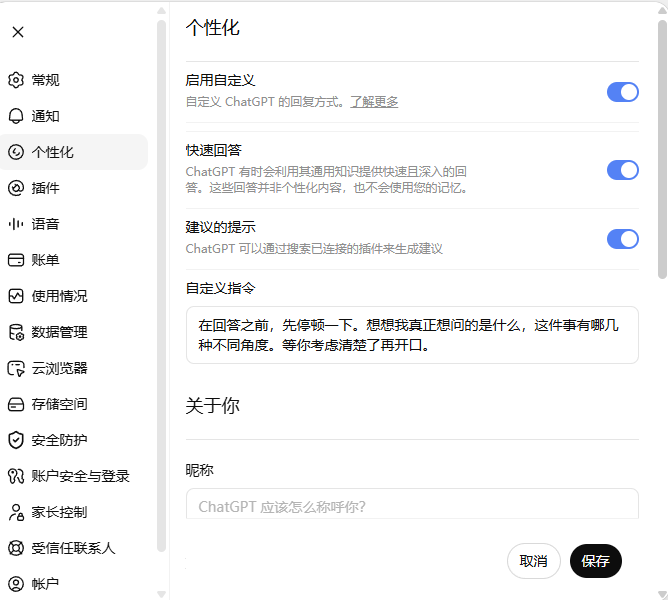Open 受信任联系人 in the sidebar
The width and height of the screenshot is (668, 600).
point(74,548)
